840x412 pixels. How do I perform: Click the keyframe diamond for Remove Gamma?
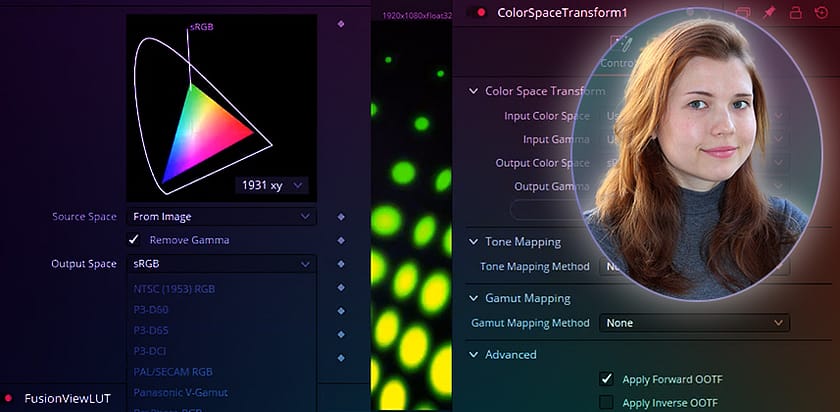click(x=341, y=241)
